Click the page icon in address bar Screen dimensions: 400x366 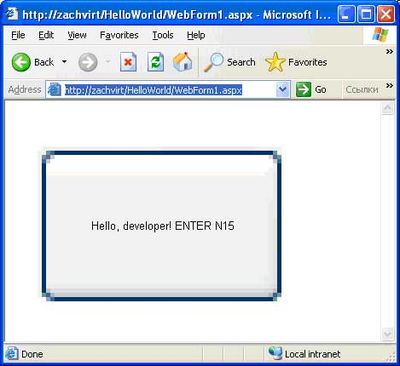coord(54,89)
